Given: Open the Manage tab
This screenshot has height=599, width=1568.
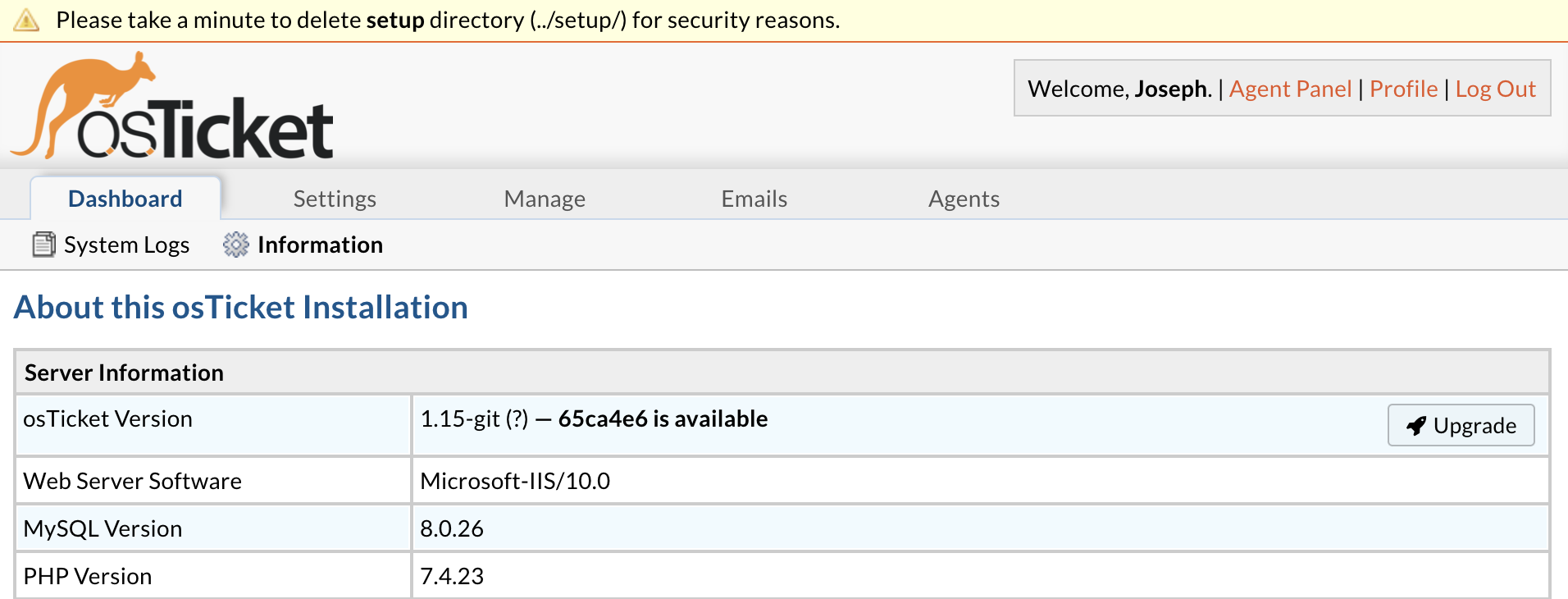Looking at the screenshot, I should click(545, 199).
